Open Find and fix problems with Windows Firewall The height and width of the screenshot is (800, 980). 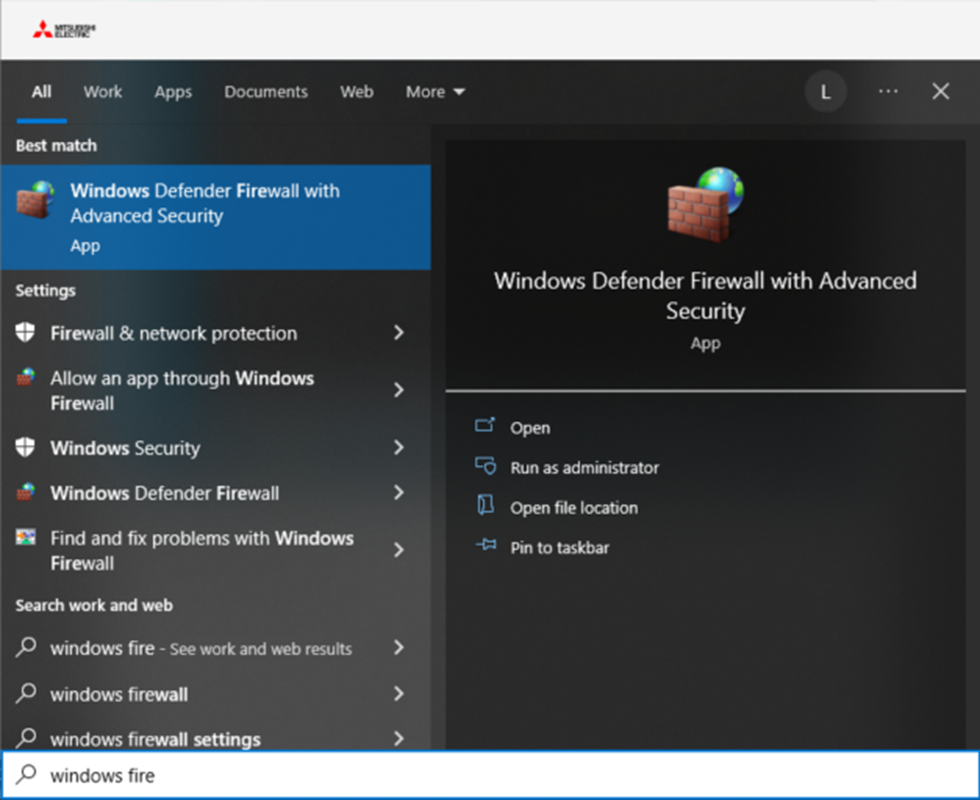[216, 550]
